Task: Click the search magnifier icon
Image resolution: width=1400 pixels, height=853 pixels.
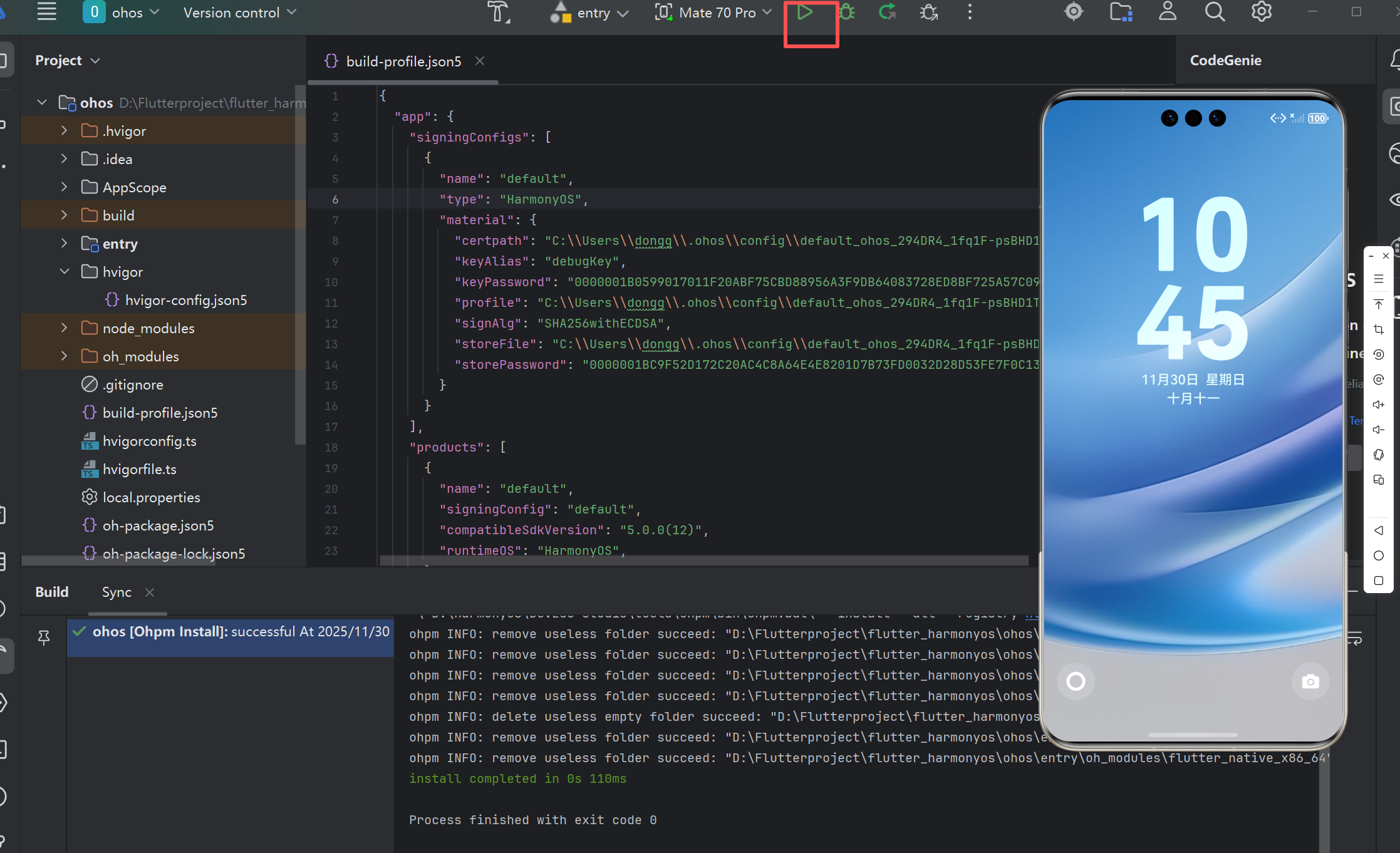Action: 1215,13
